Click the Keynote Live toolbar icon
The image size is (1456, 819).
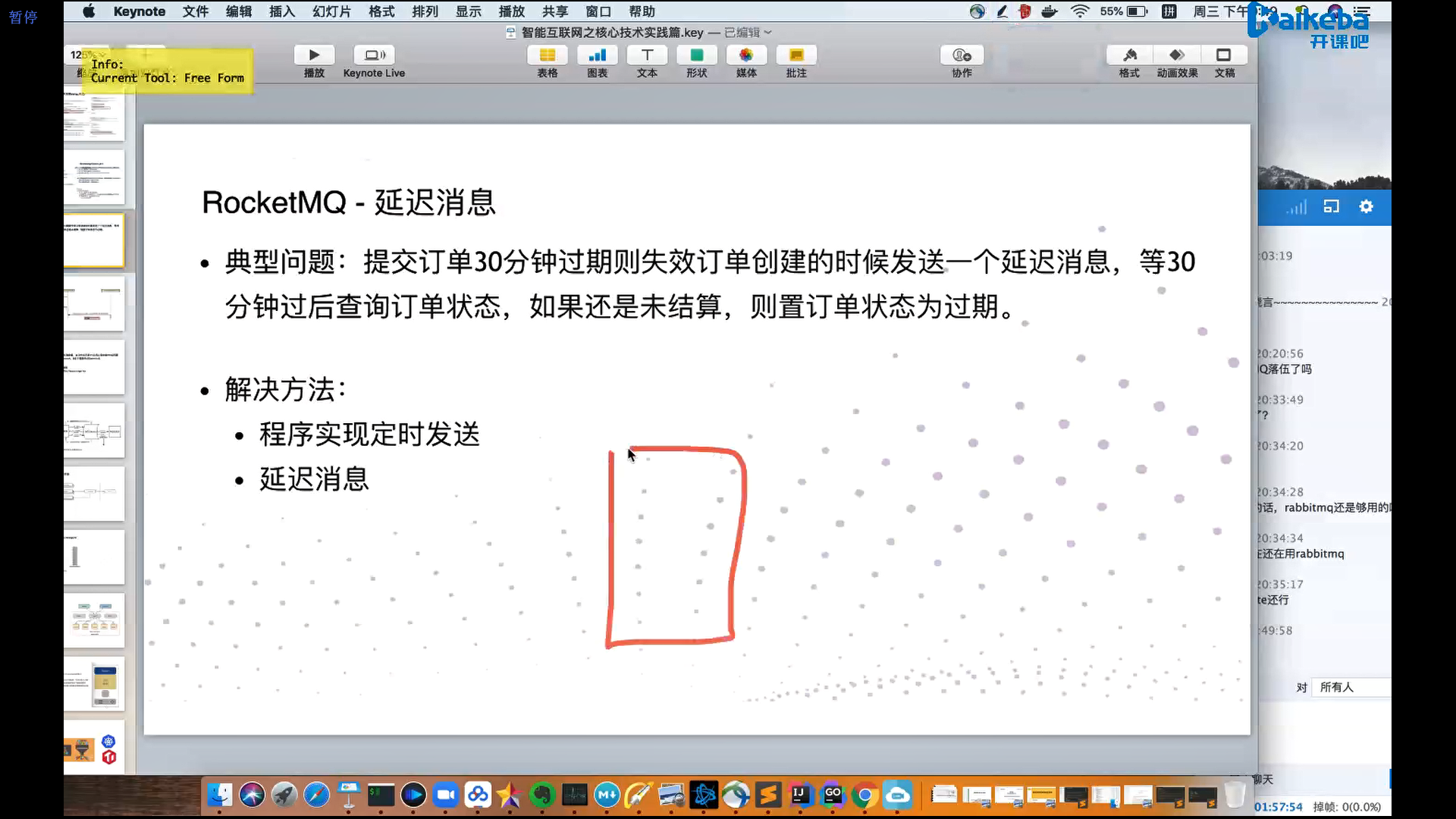[374, 55]
